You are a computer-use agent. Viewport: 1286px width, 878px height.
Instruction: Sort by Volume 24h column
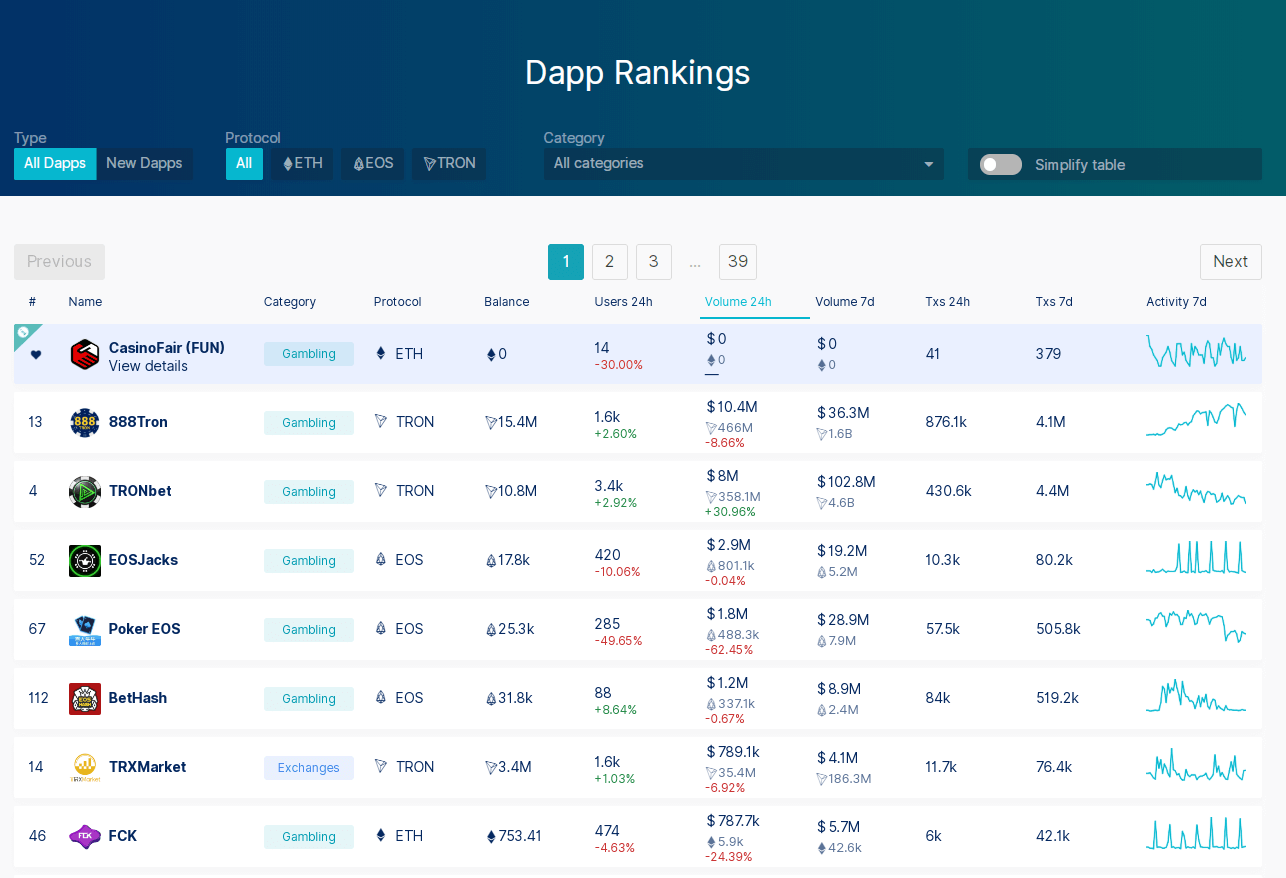click(738, 302)
